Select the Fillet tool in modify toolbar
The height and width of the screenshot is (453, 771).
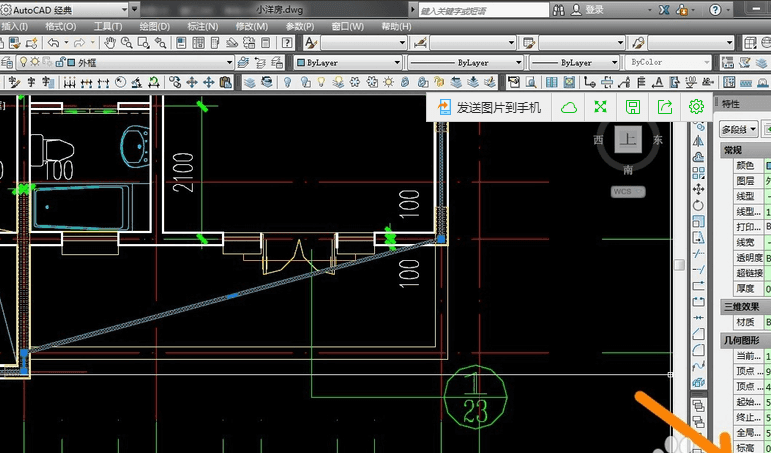tap(698, 350)
